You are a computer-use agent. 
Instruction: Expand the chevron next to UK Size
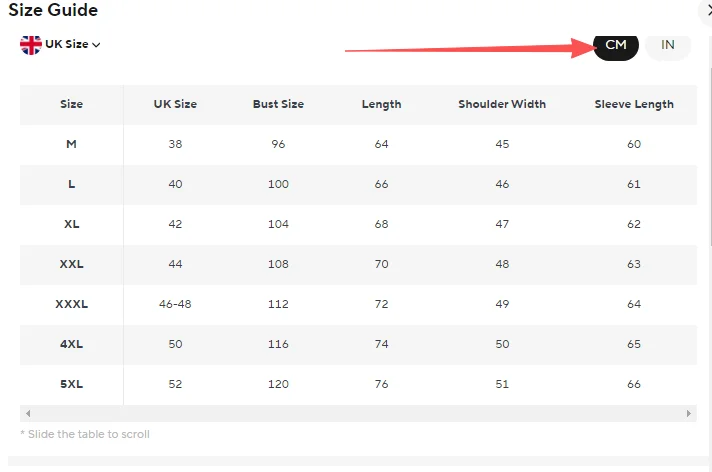[x=96, y=45]
